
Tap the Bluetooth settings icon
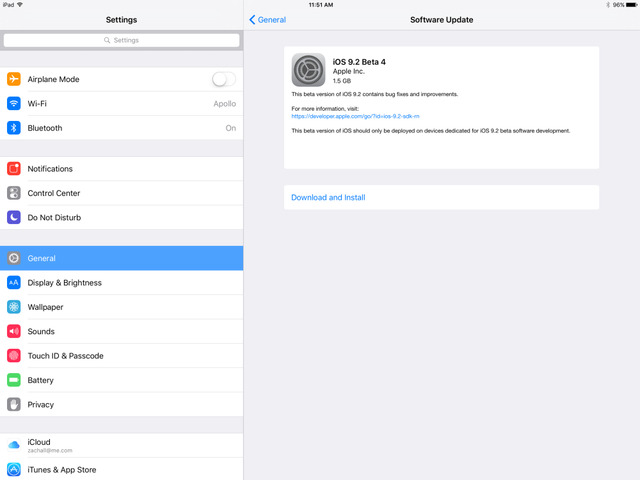[14, 128]
